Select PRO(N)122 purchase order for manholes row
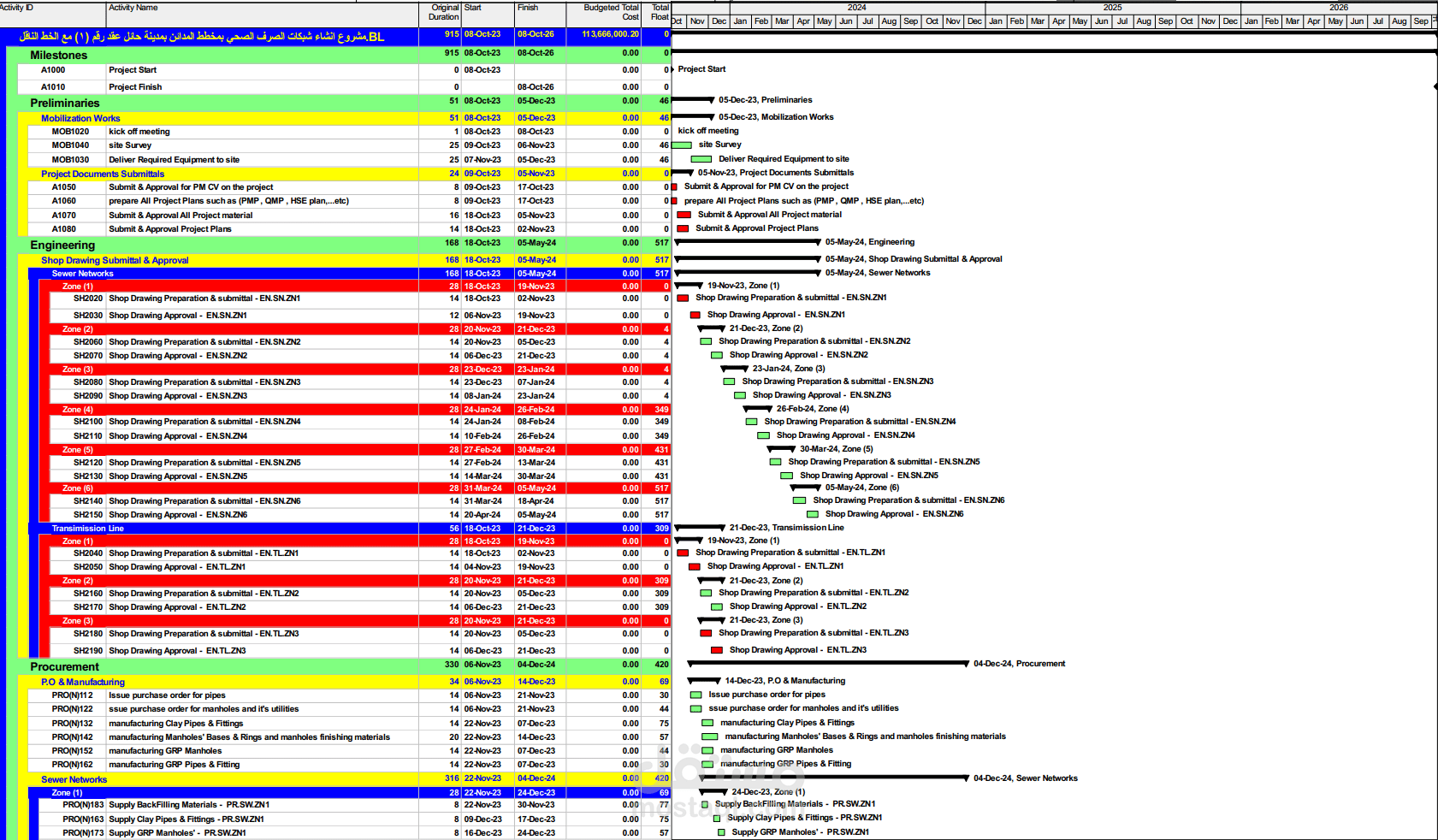 coord(349,709)
